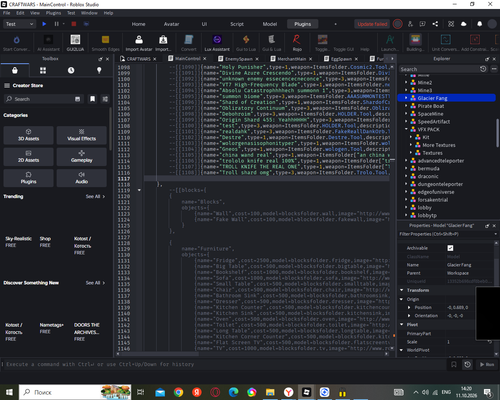Collapse the VFX PACK tree node
This screenshot has height=400, width=500.
(x=406, y=129)
